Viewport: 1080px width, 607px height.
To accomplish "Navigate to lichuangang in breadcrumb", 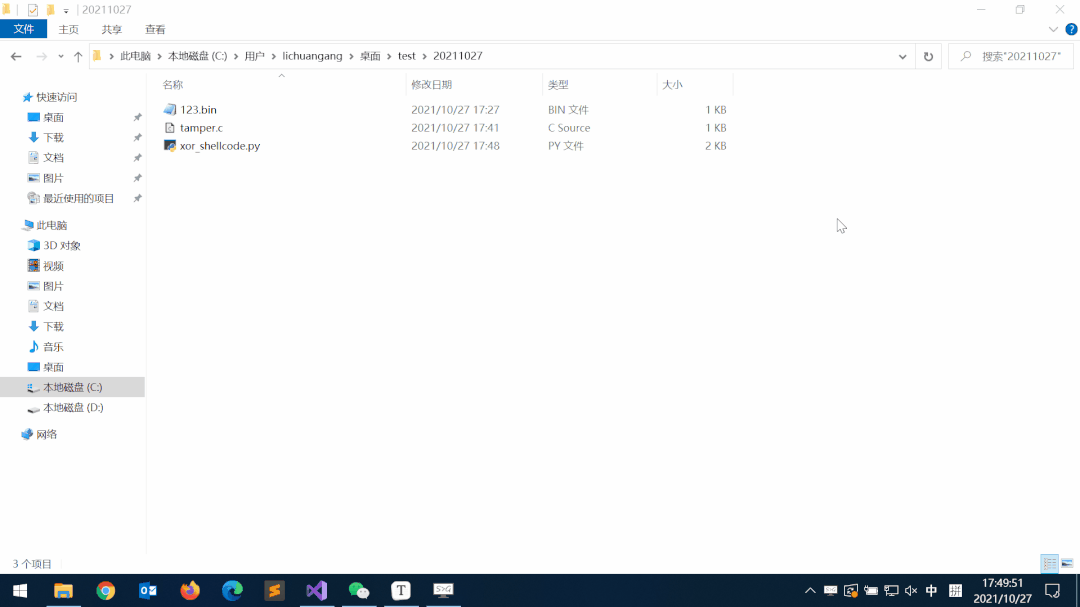I will click(312, 56).
